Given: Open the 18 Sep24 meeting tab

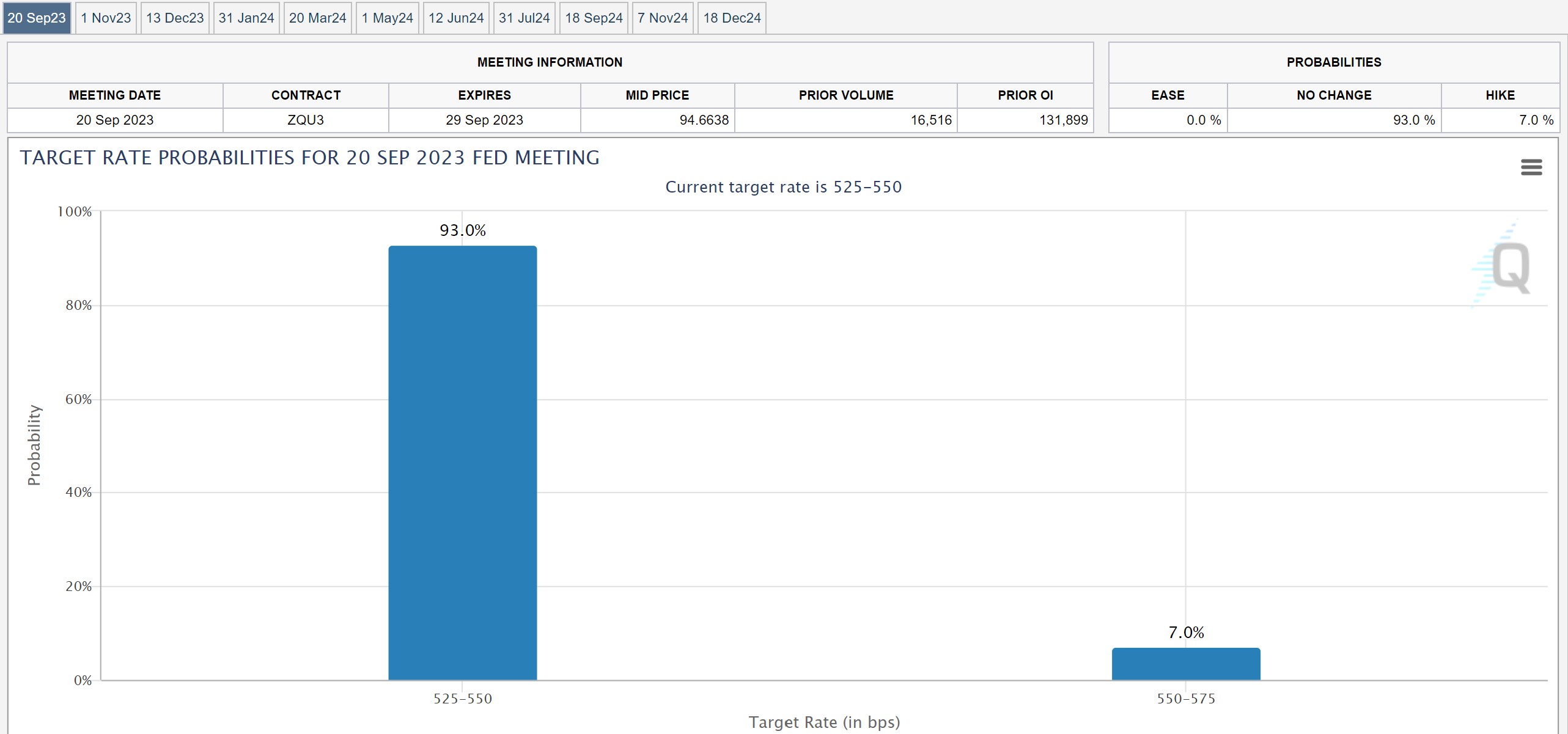Looking at the screenshot, I should [x=594, y=18].
